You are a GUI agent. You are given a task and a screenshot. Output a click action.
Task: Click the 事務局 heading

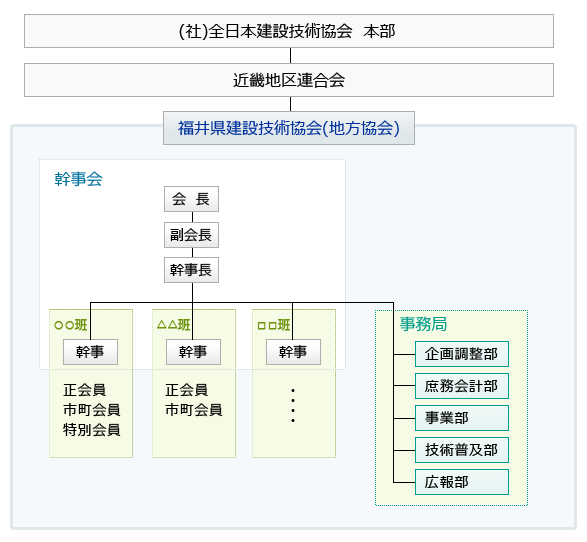[423, 324]
